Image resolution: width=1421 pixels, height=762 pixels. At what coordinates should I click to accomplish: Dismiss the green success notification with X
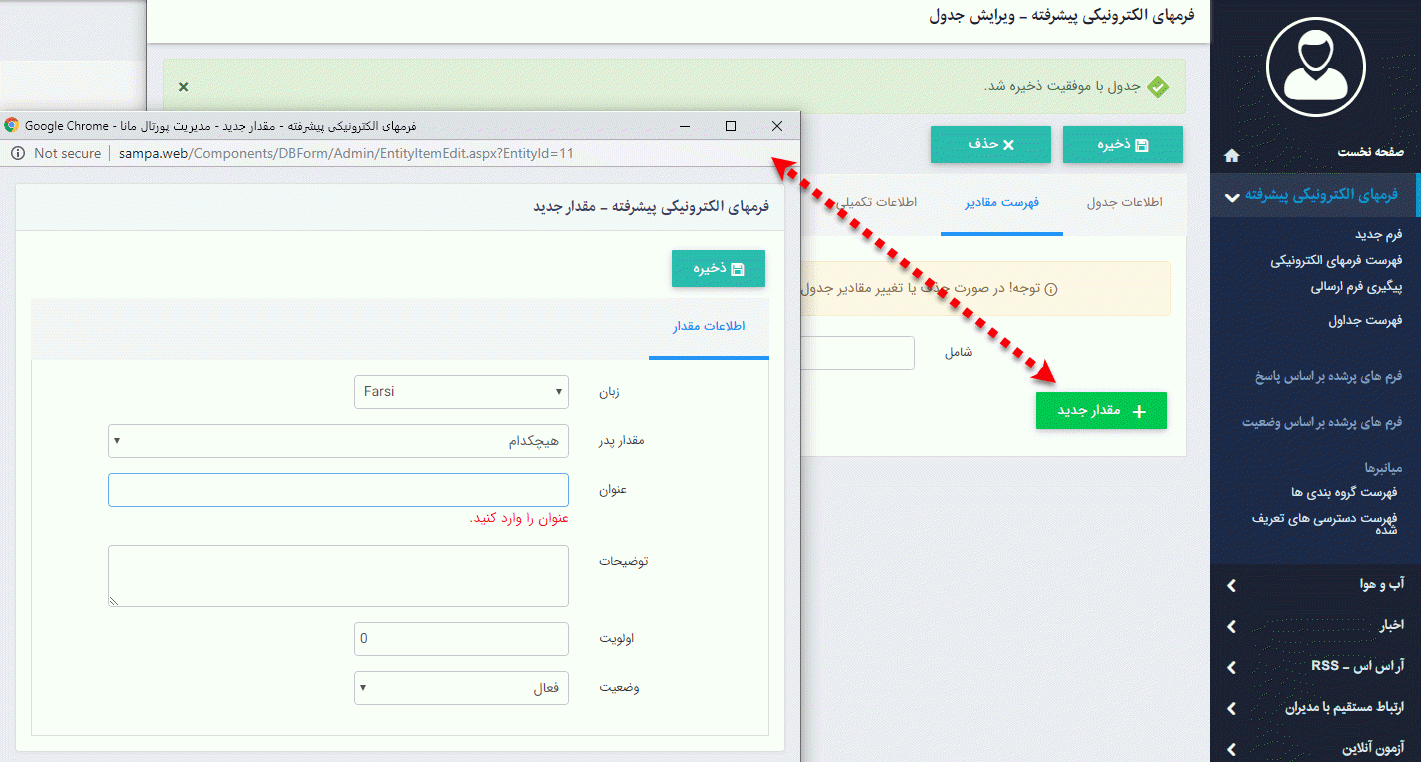click(183, 87)
